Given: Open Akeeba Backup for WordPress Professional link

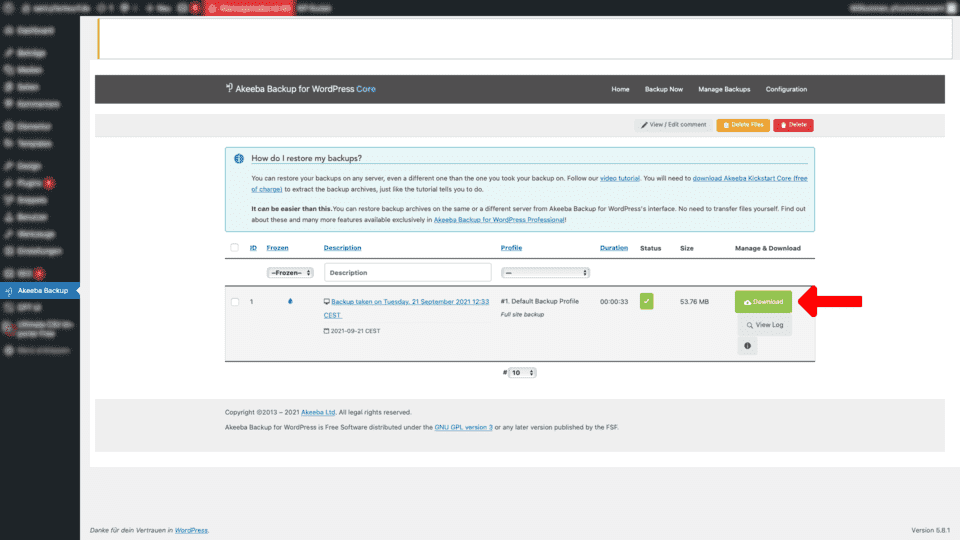Looking at the screenshot, I should pos(499,220).
